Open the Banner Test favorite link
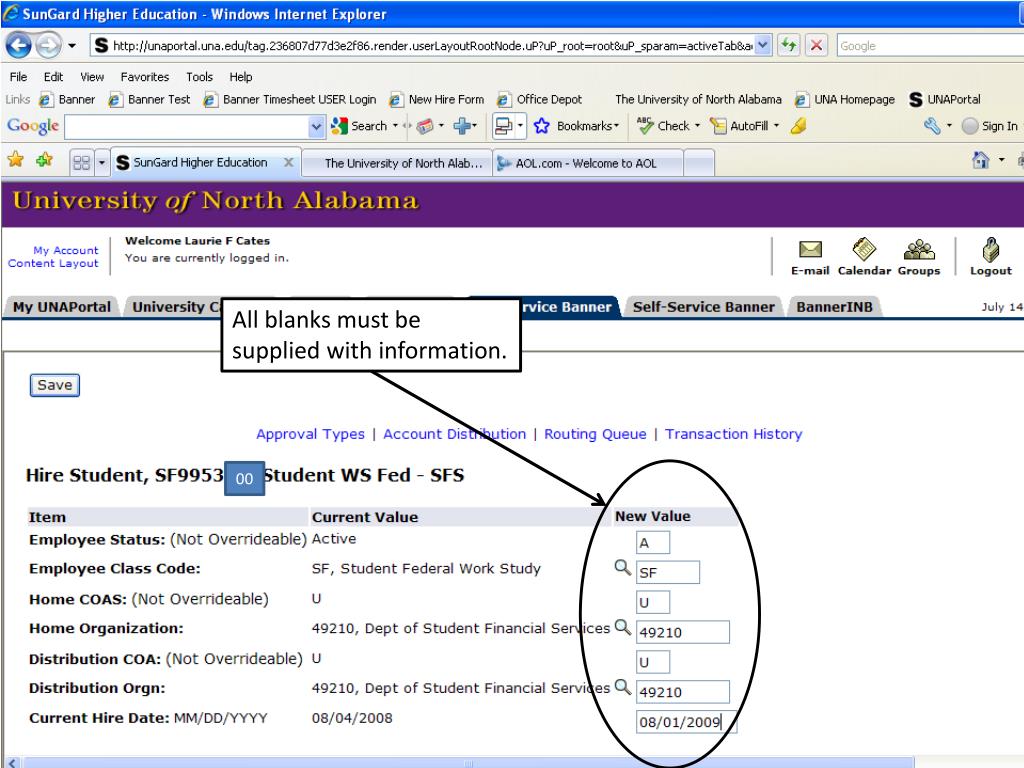 coord(150,99)
